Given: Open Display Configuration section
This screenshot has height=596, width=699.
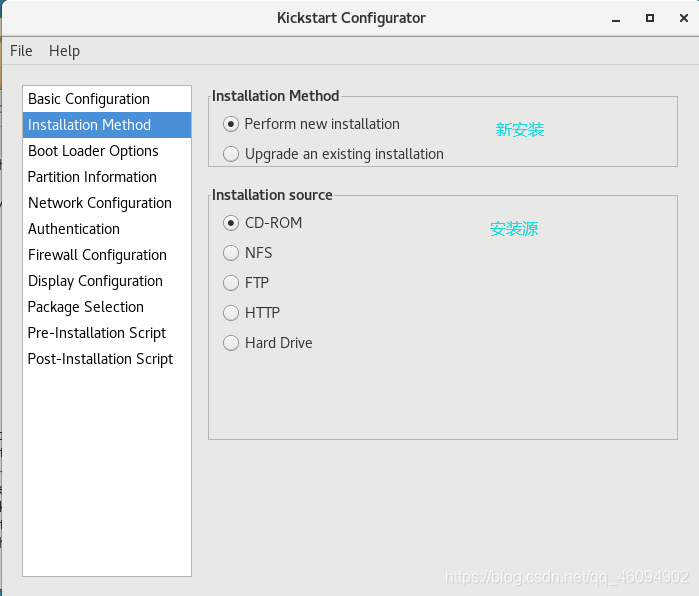Looking at the screenshot, I should click(107, 281).
